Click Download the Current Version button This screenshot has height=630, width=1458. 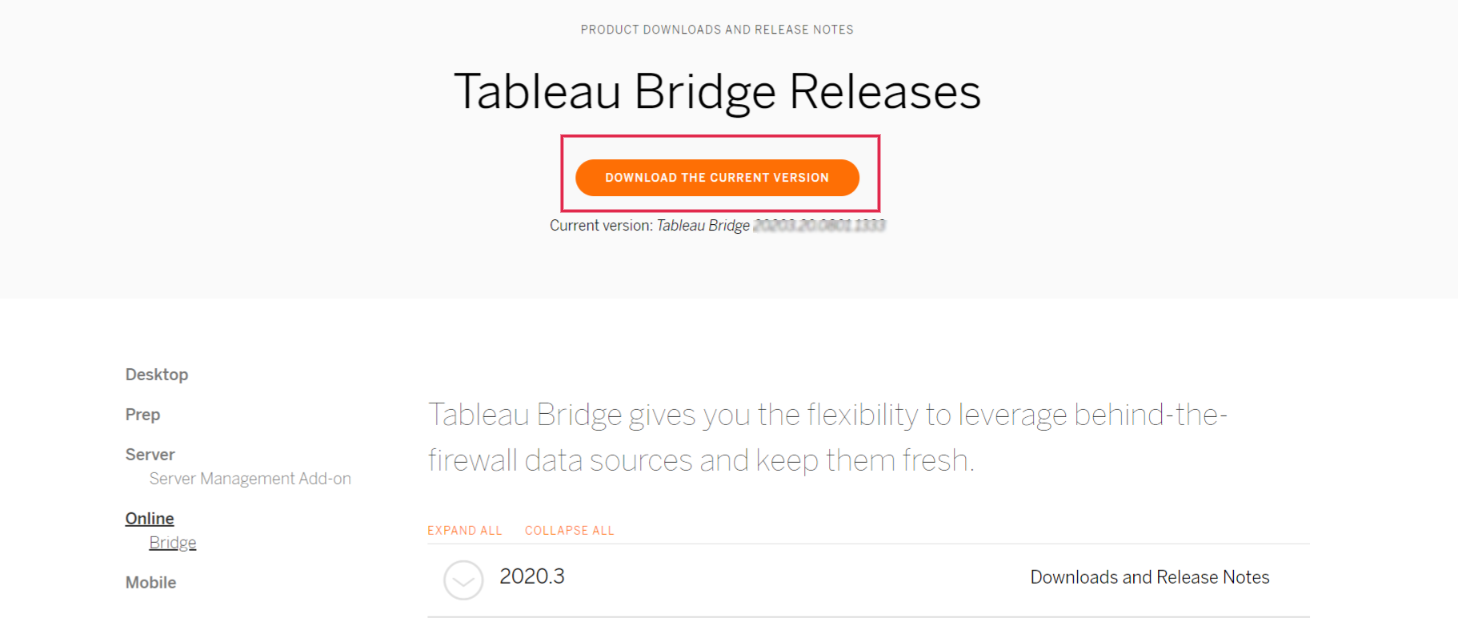click(717, 177)
